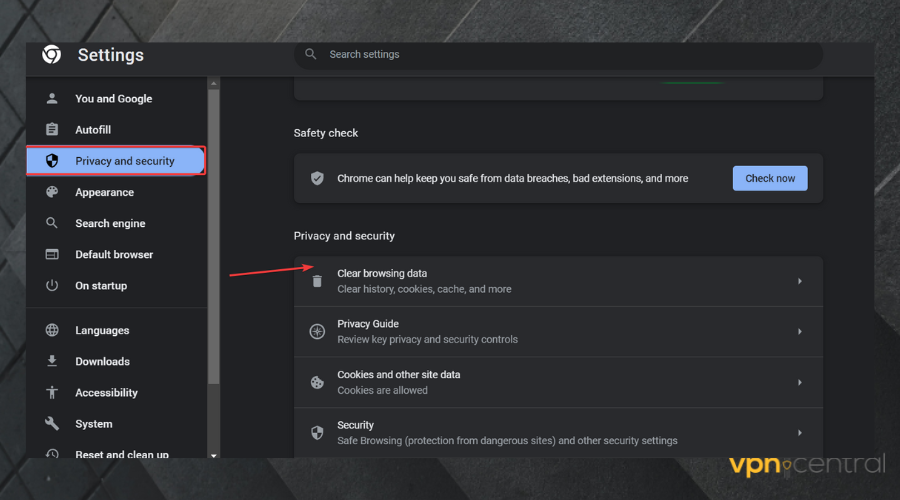Open Default browser settings
Viewport: 900px width, 500px height.
117,254
